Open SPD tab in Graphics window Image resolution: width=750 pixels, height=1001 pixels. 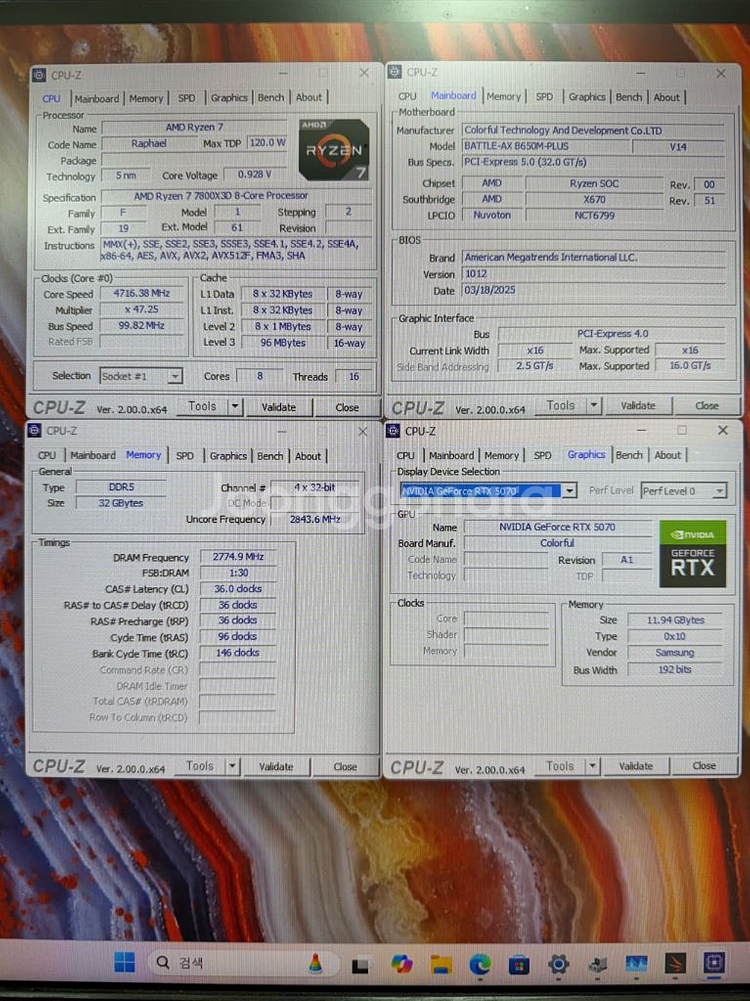point(543,455)
